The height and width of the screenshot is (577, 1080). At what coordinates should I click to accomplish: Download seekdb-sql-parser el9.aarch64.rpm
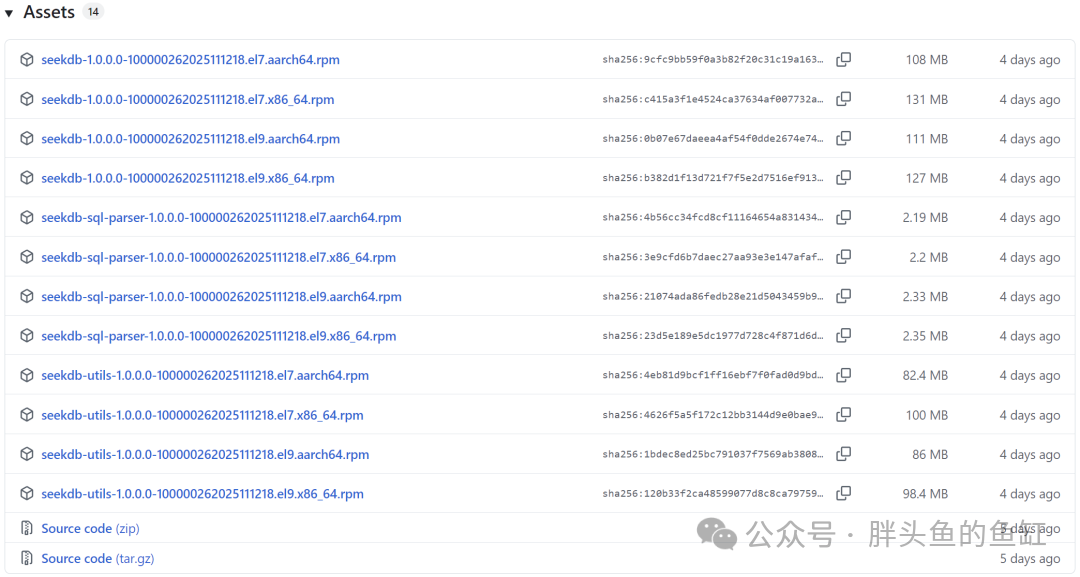point(221,296)
